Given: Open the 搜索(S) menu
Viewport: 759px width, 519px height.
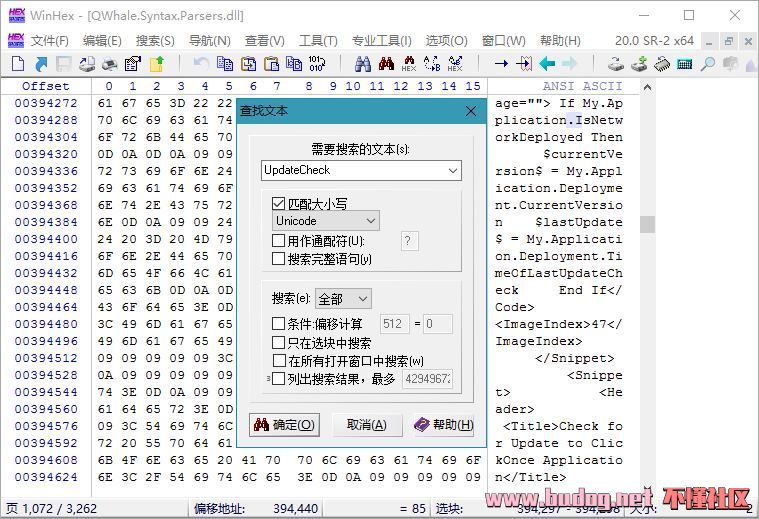Looking at the screenshot, I should [x=155, y=41].
